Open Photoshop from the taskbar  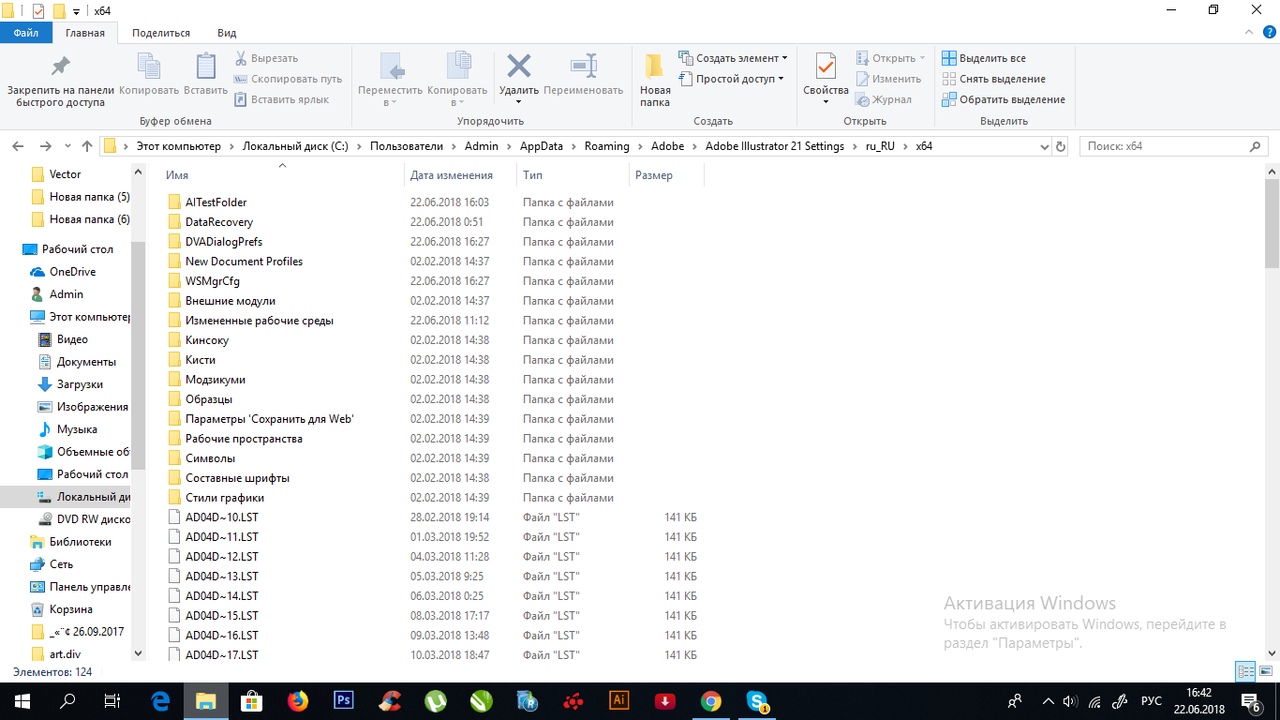343,701
